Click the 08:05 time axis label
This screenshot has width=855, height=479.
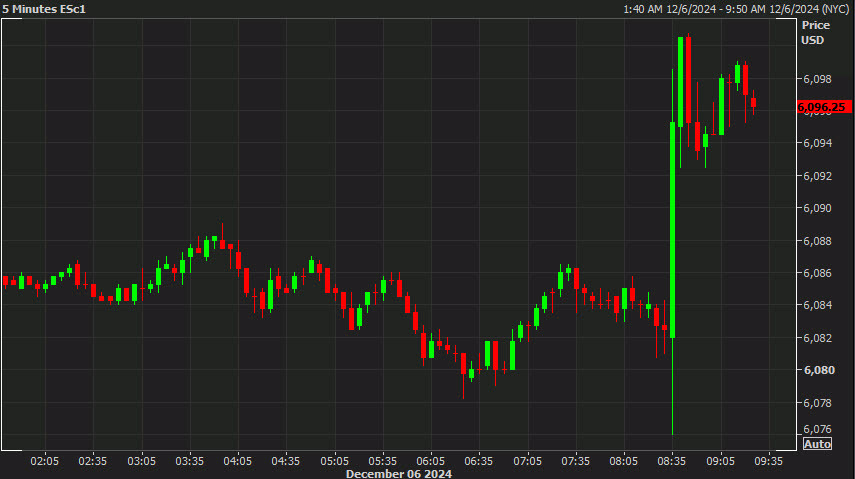[624, 461]
